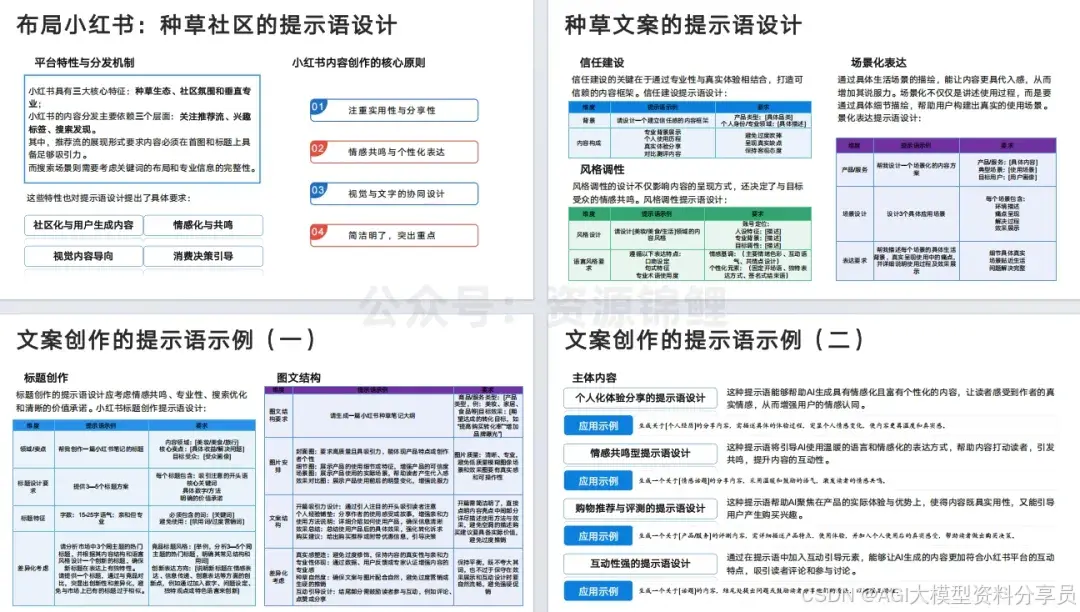Screen dimensions: 1080x612
Task: Click the 要求 header of the 场景化表达 table
Action: pos(1007,145)
